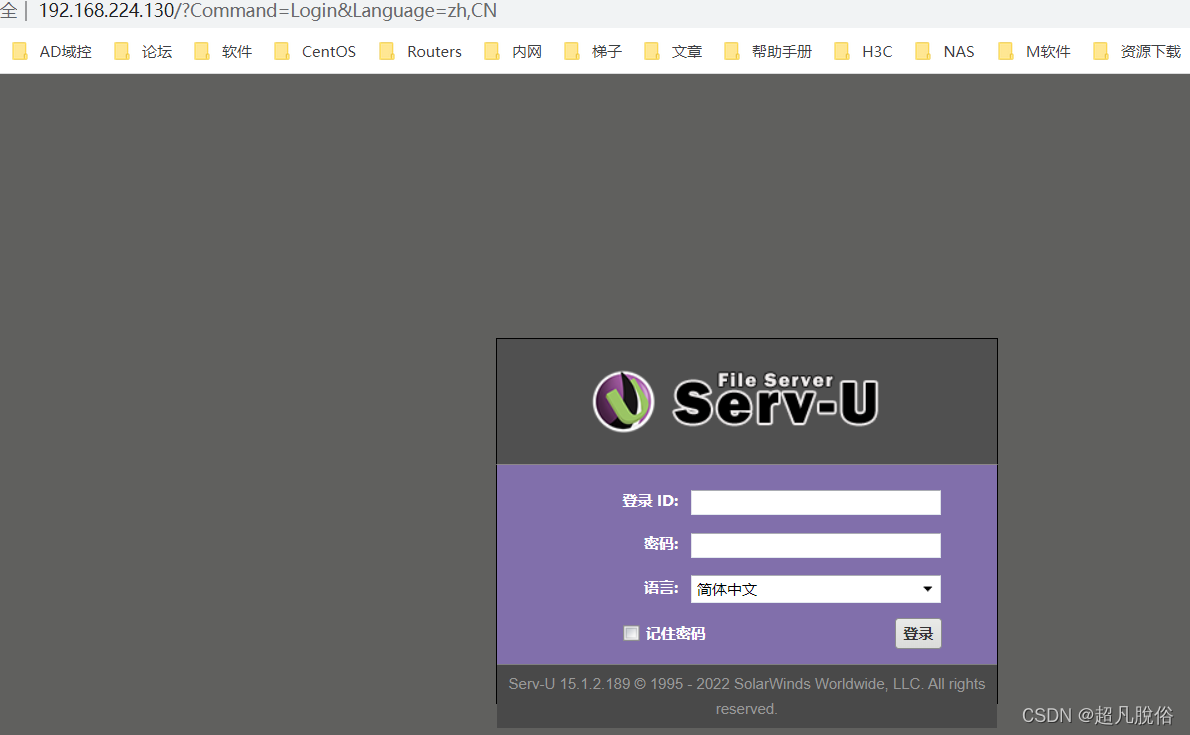Open the 论坛 bookmark folder
Screen dimensions: 1190x735
pyautogui.click(x=143, y=52)
